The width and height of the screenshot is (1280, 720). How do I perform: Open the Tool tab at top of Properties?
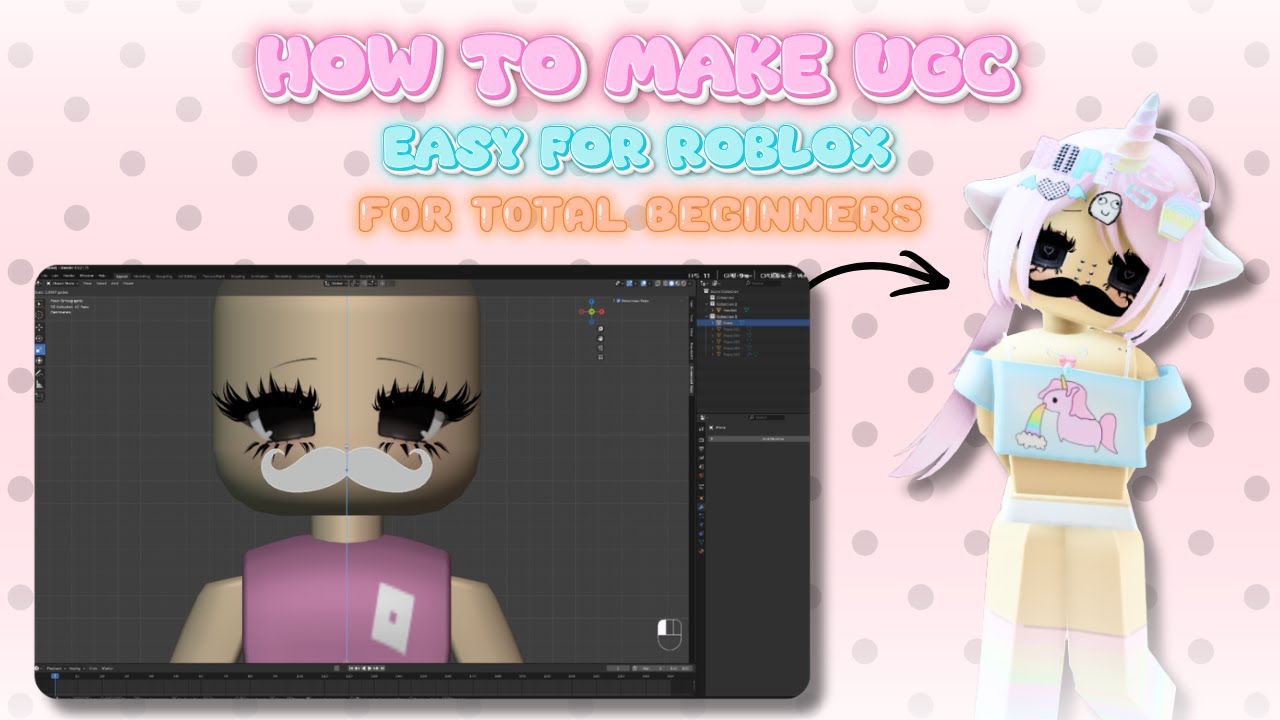[x=701, y=429]
